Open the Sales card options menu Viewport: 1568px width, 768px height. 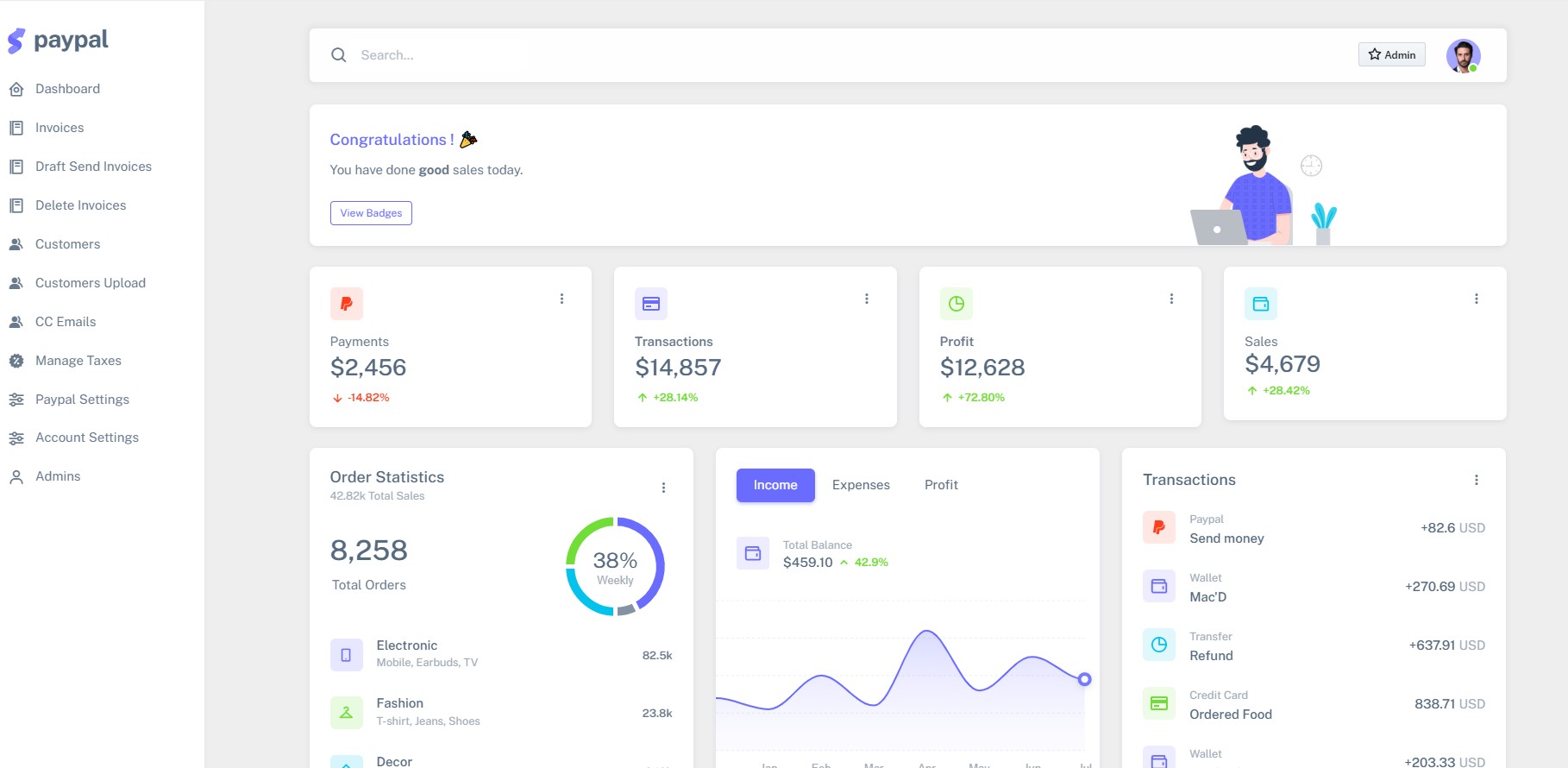1477,299
